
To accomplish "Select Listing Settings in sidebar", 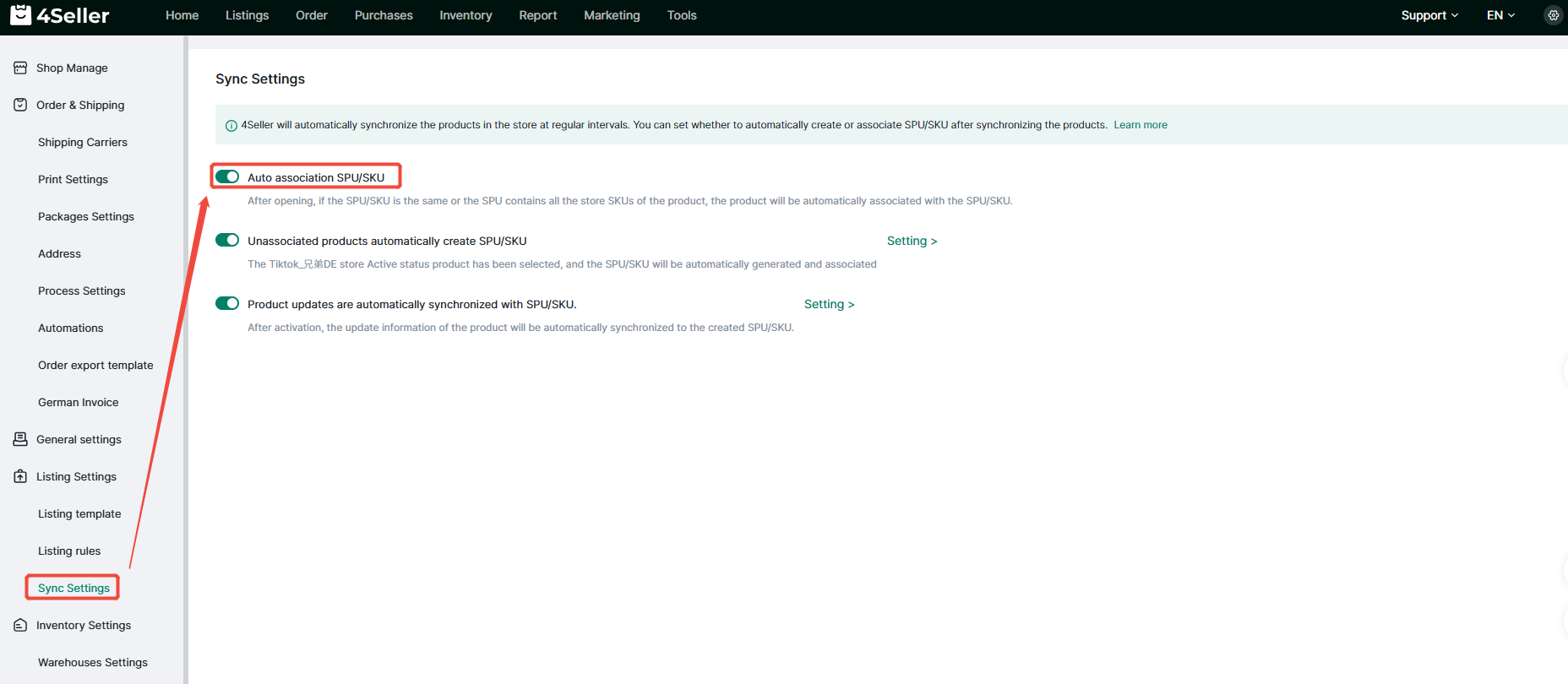I will coord(76,476).
